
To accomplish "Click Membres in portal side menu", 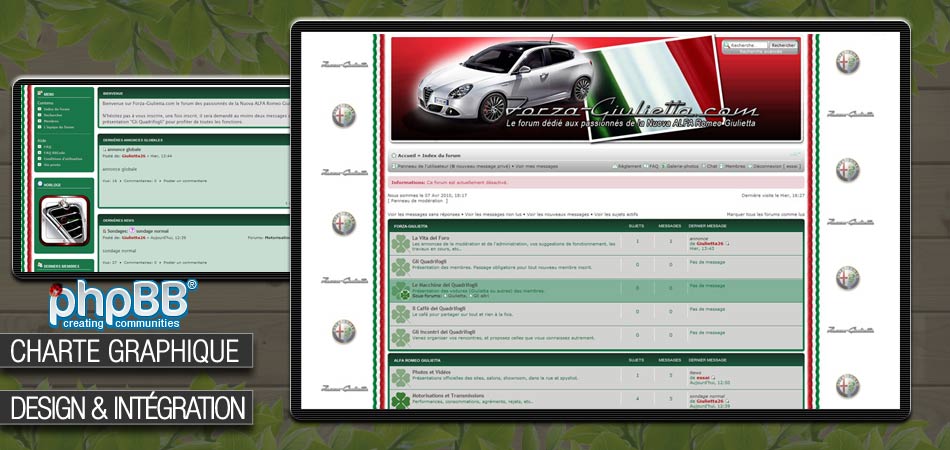I will (x=51, y=121).
